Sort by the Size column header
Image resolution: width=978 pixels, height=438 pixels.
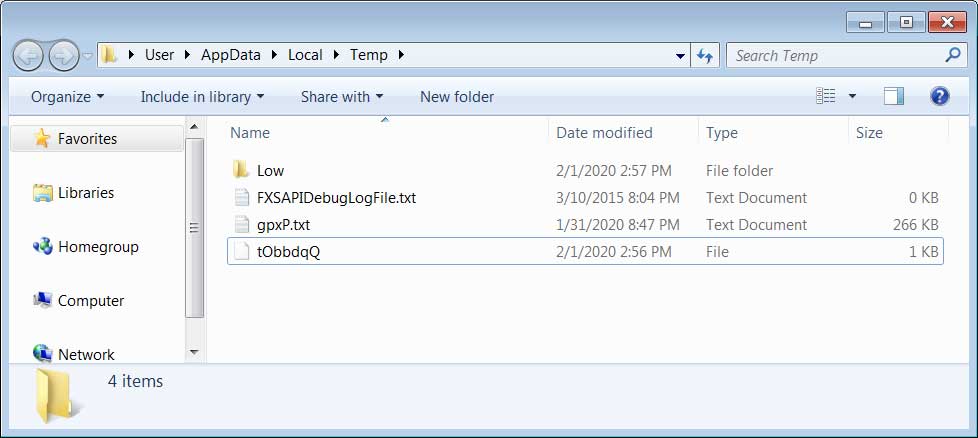click(x=869, y=133)
